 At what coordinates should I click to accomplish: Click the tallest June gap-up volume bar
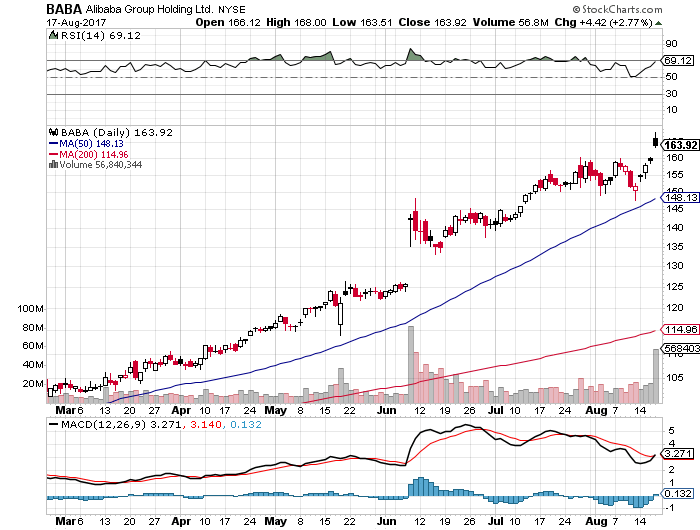click(411, 365)
